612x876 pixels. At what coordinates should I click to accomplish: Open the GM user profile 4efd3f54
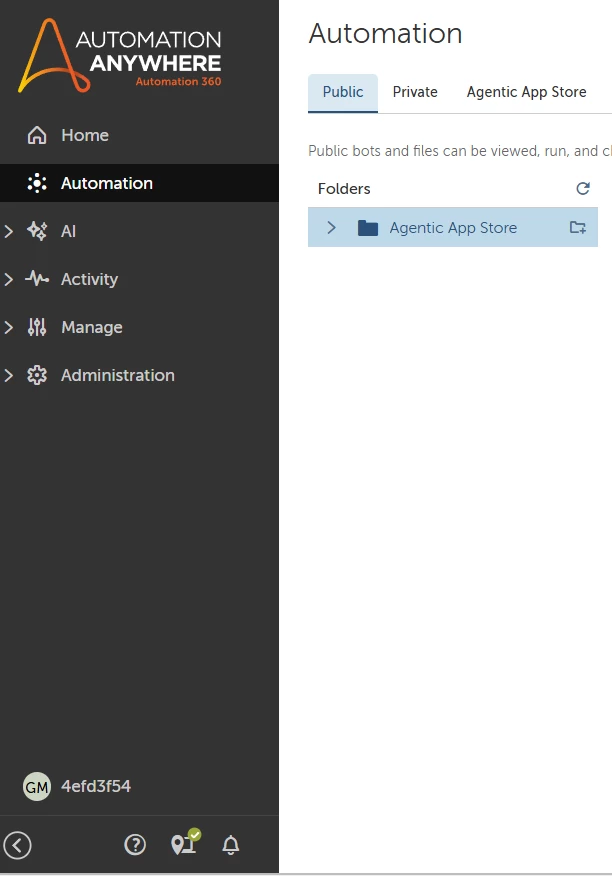(77, 787)
